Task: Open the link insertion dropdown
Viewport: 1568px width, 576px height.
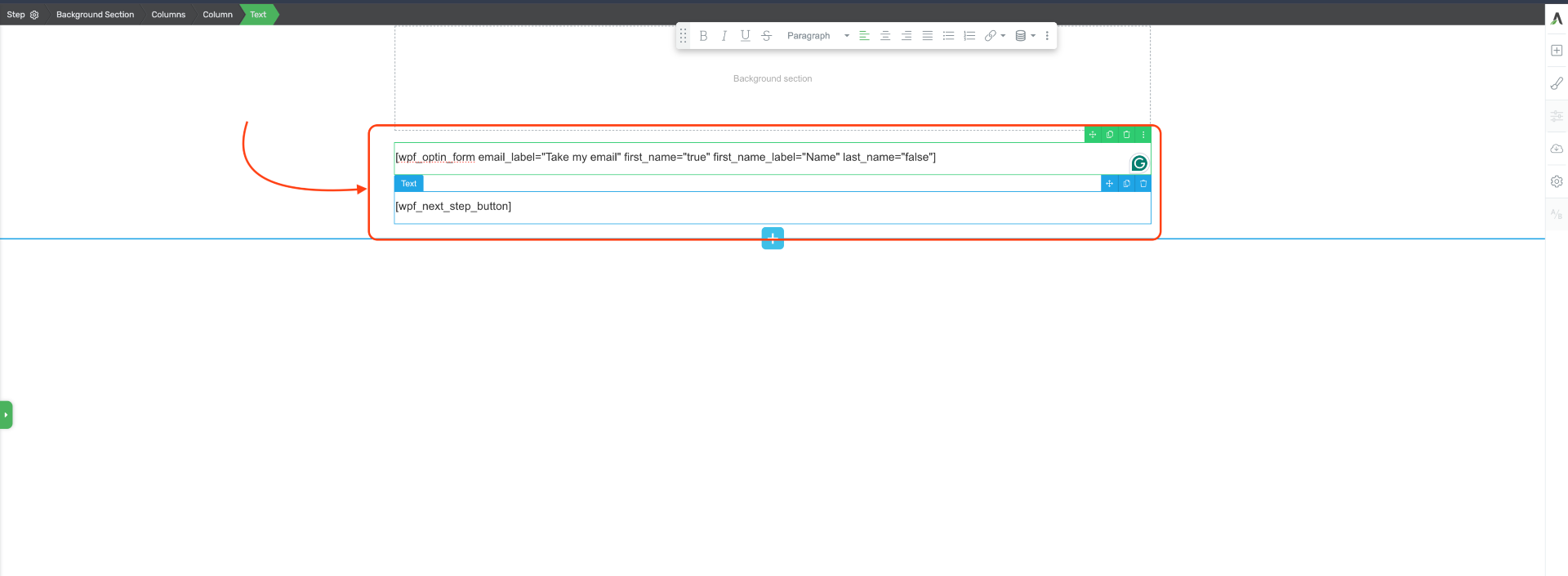Action: point(995,36)
